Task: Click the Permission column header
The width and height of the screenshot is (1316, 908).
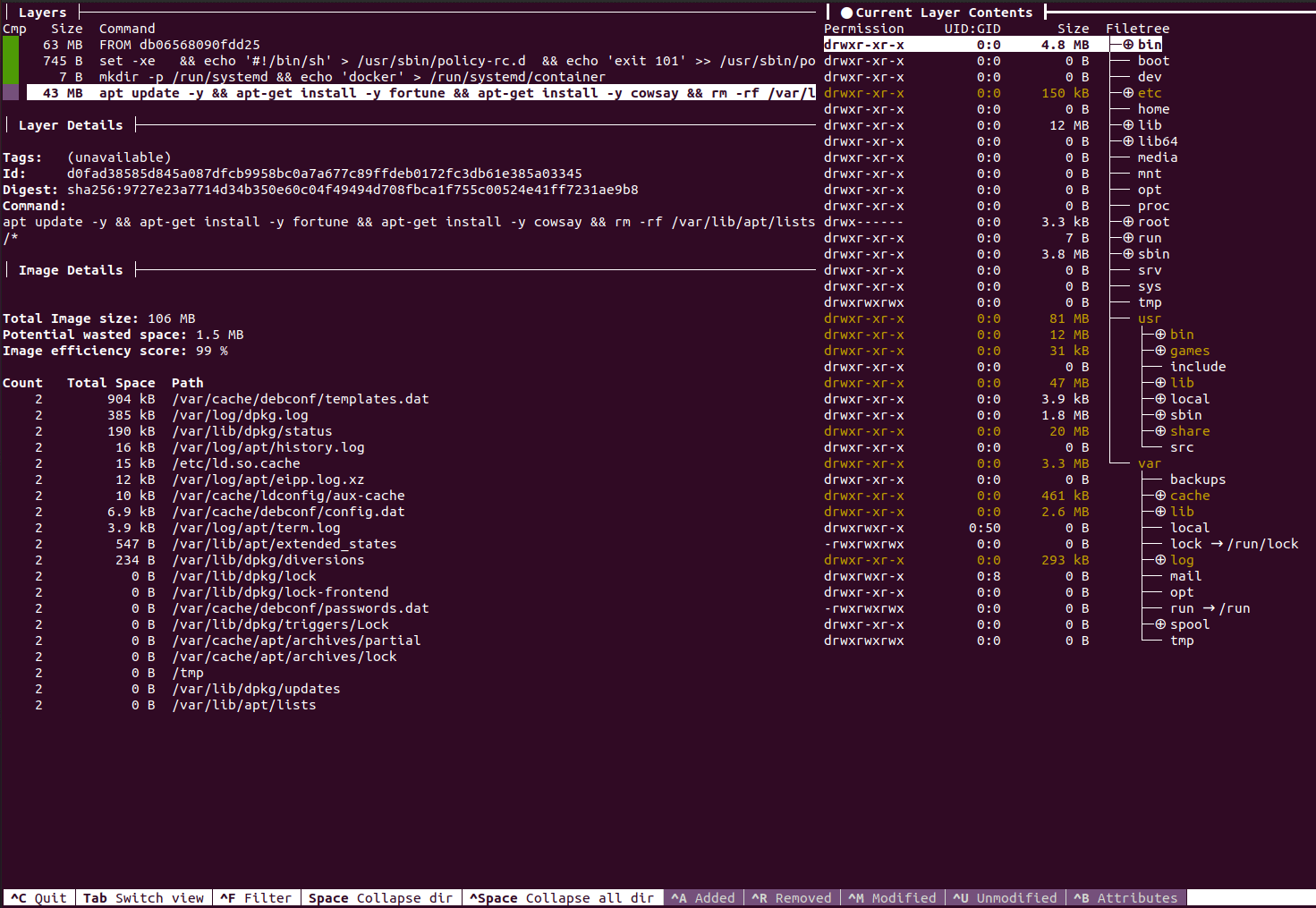Action: pyautogui.click(x=864, y=29)
